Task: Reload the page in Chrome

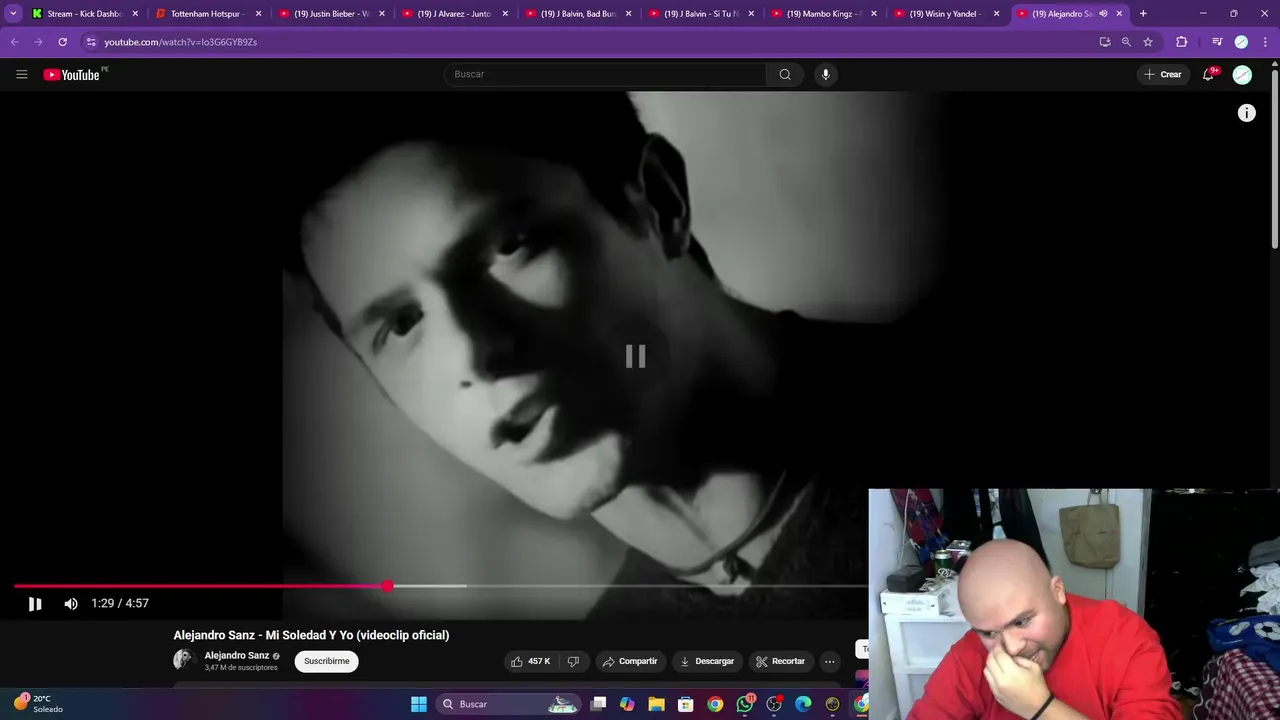Action: click(62, 42)
